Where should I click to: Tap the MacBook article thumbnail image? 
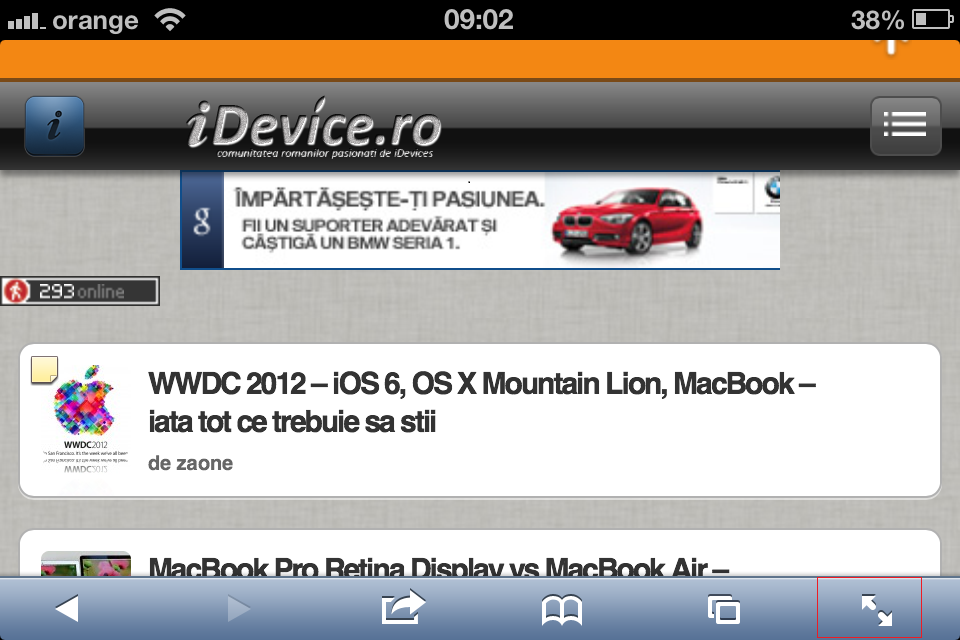pos(86,564)
